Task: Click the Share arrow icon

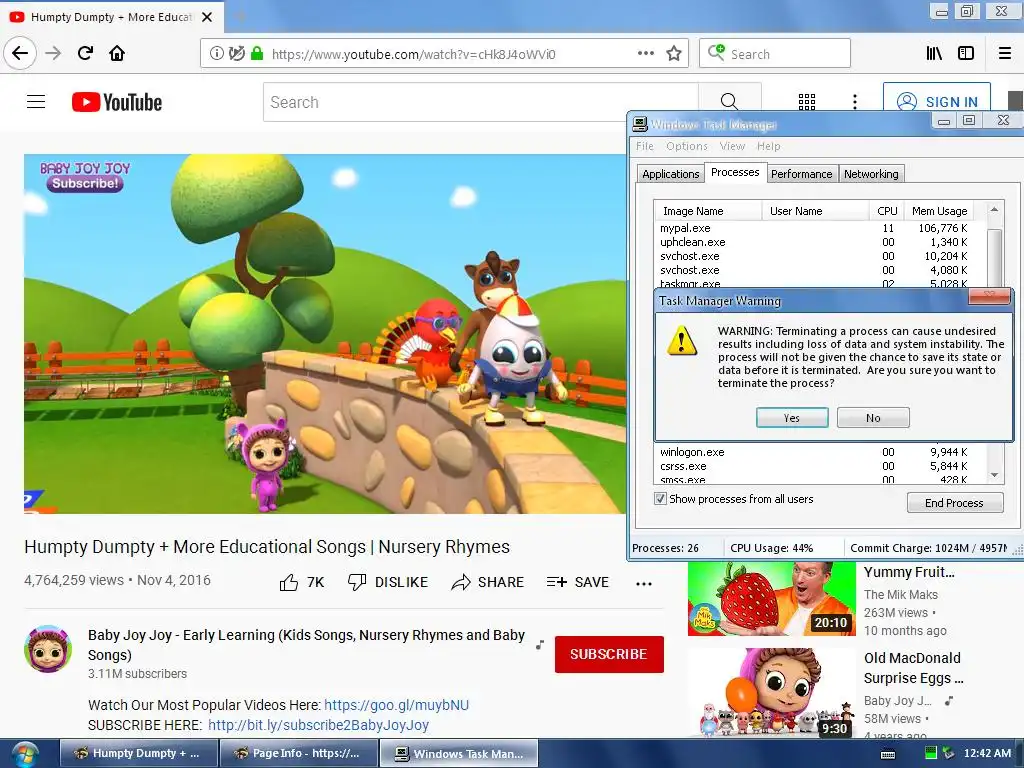Action: click(x=461, y=582)
